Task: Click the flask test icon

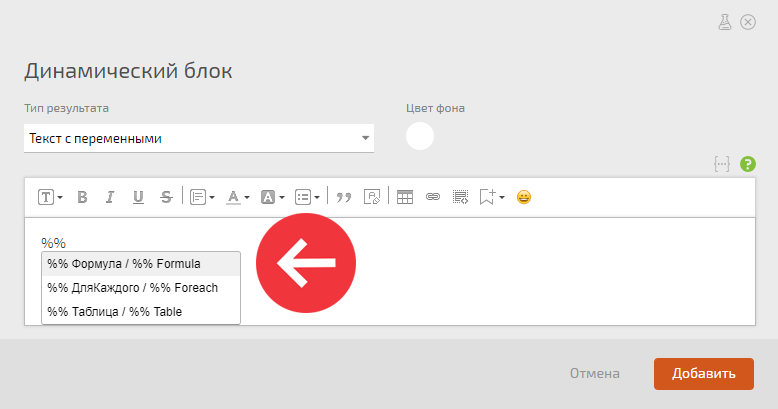Action: [725, 22]
